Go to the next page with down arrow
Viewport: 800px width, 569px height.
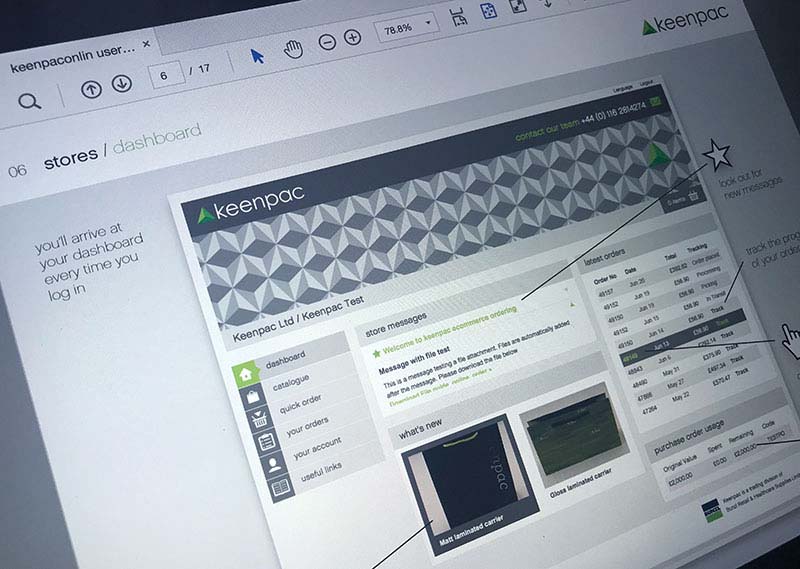(x=122, y=84)
